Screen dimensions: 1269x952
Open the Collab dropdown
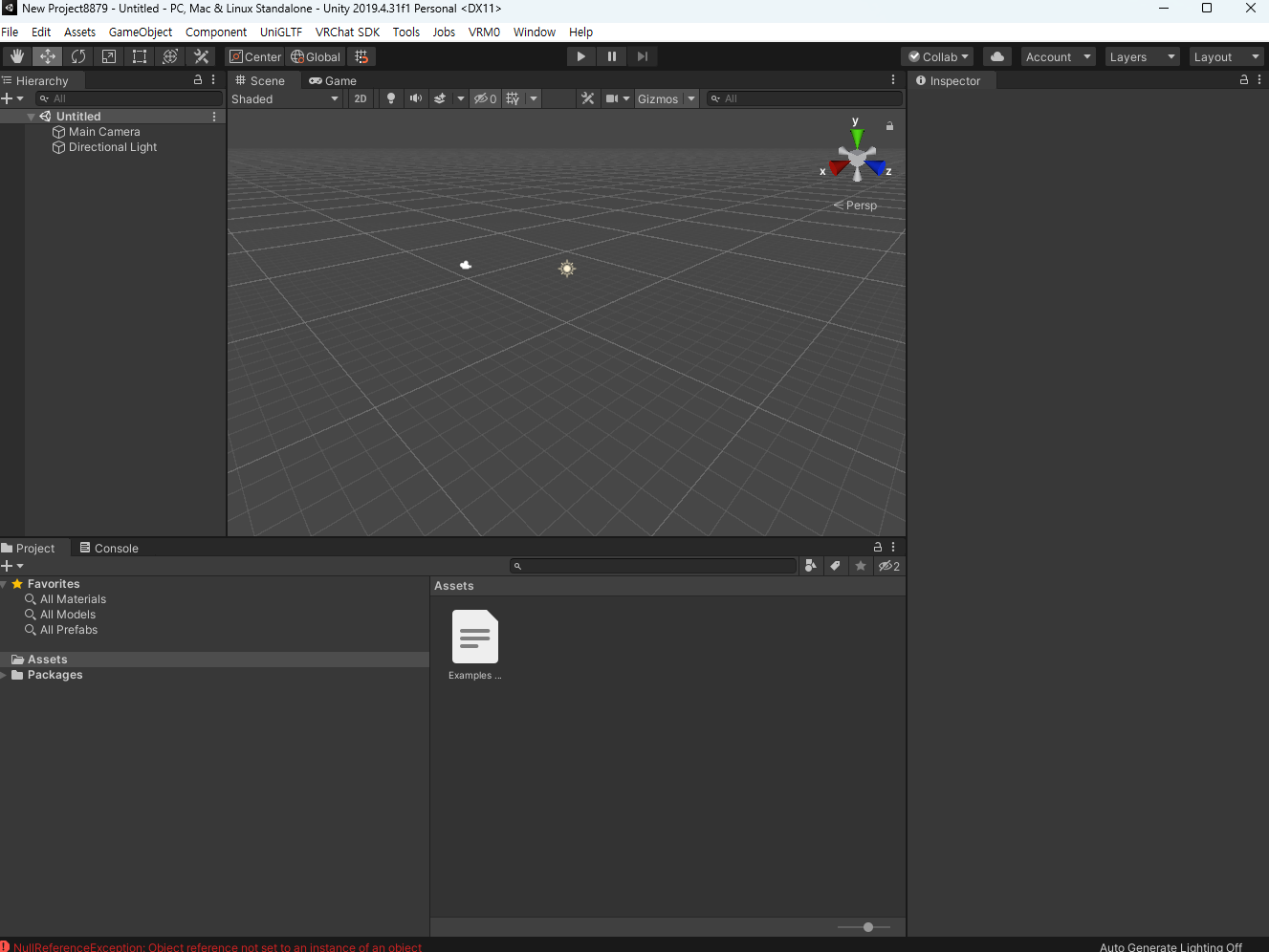(938, 56)
